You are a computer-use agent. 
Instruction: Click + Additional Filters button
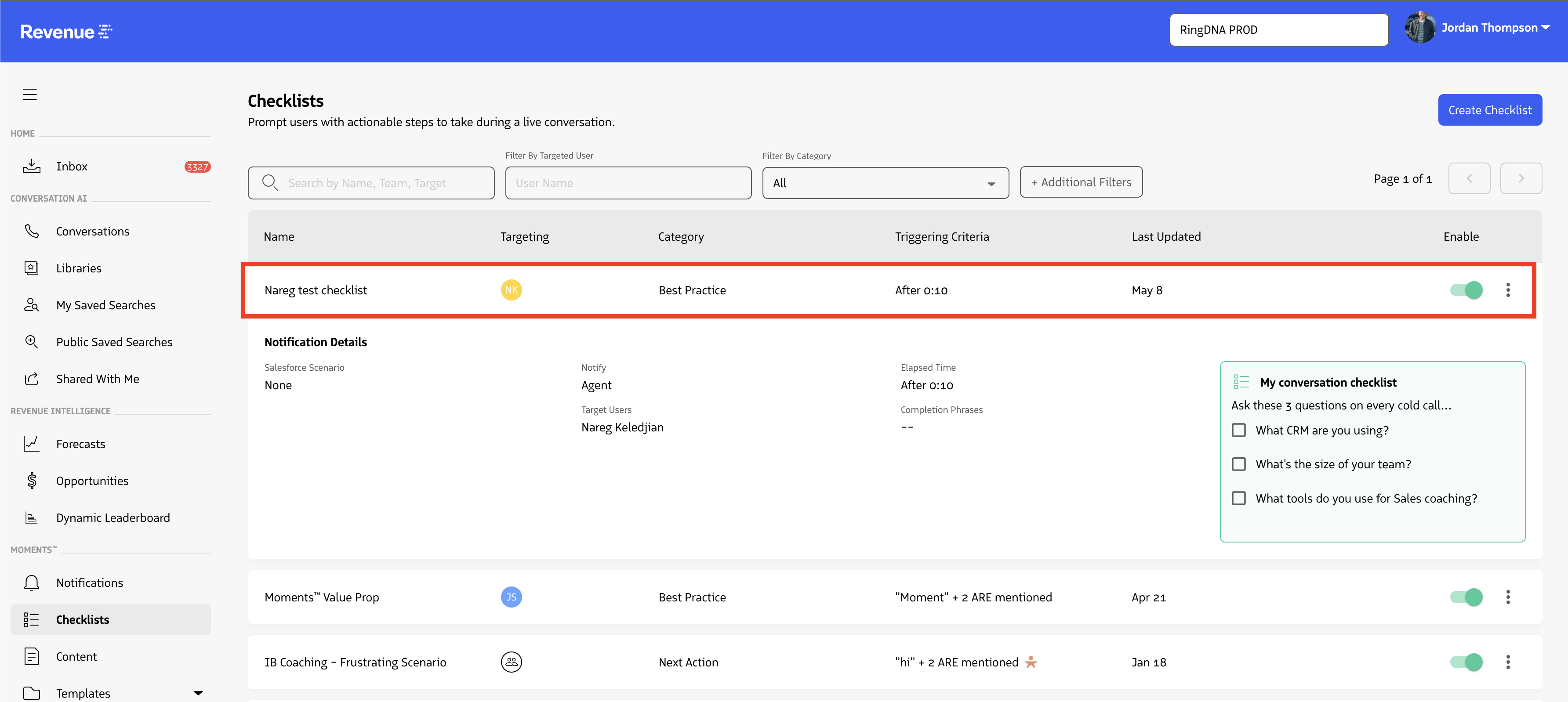(x=1081, y=182)
